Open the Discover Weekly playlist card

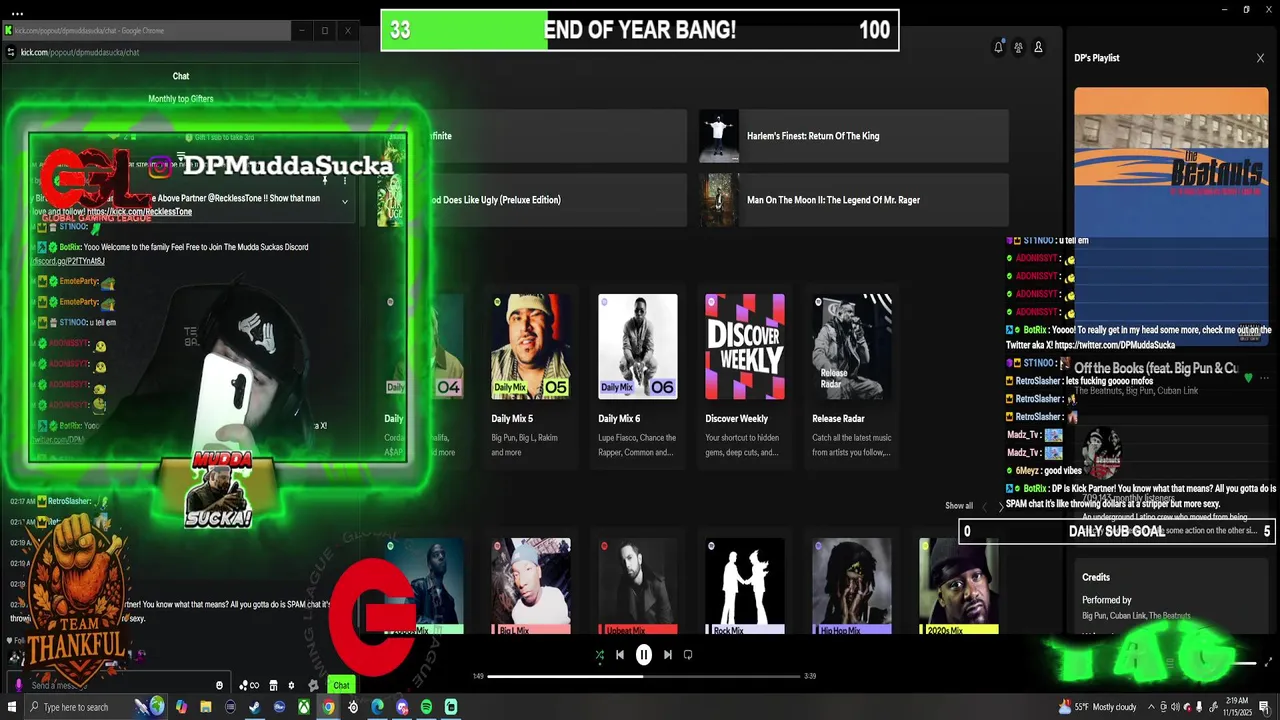click(745, 376)
